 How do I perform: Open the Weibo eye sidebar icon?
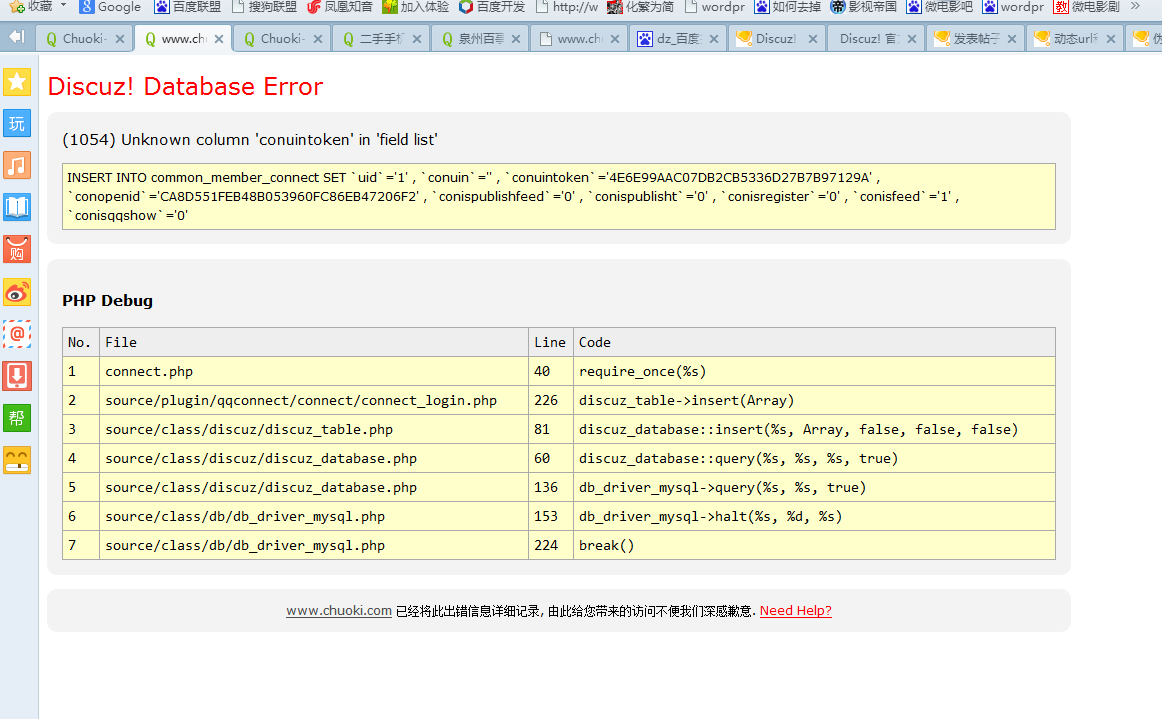(x=17, y=292)
